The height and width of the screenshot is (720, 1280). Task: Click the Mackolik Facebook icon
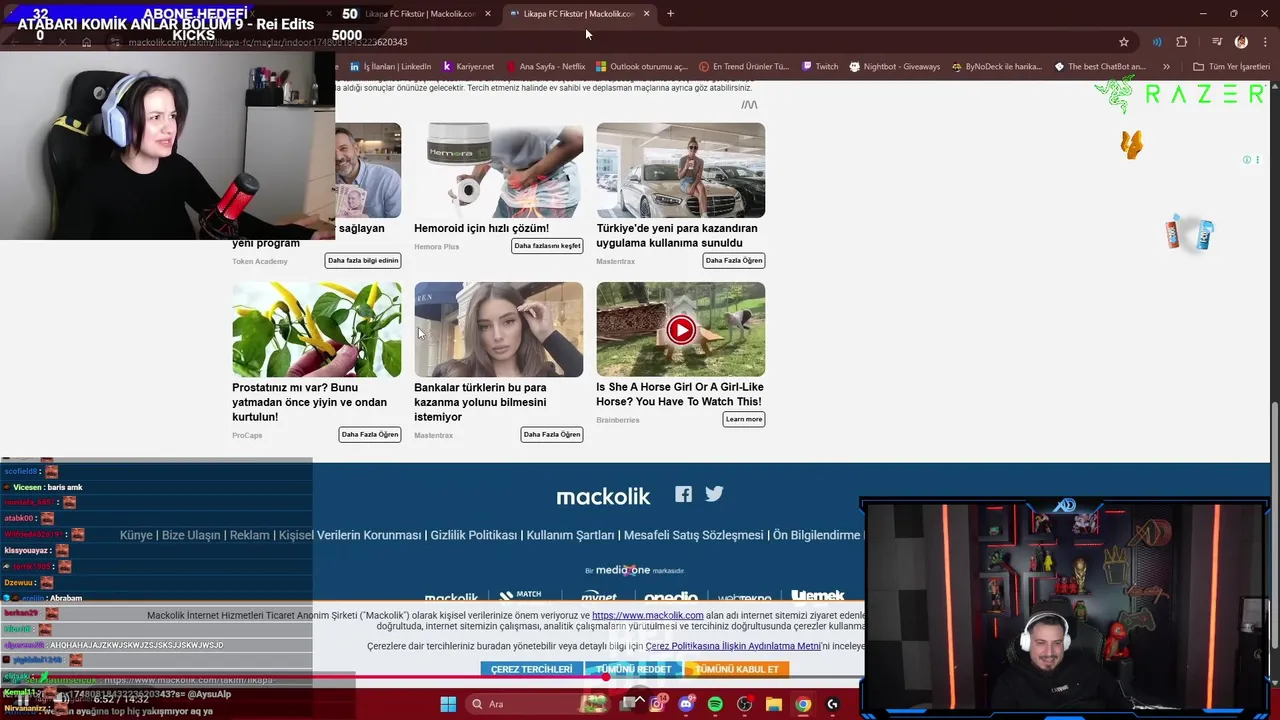pyautogui.click(x=683, y=494)
